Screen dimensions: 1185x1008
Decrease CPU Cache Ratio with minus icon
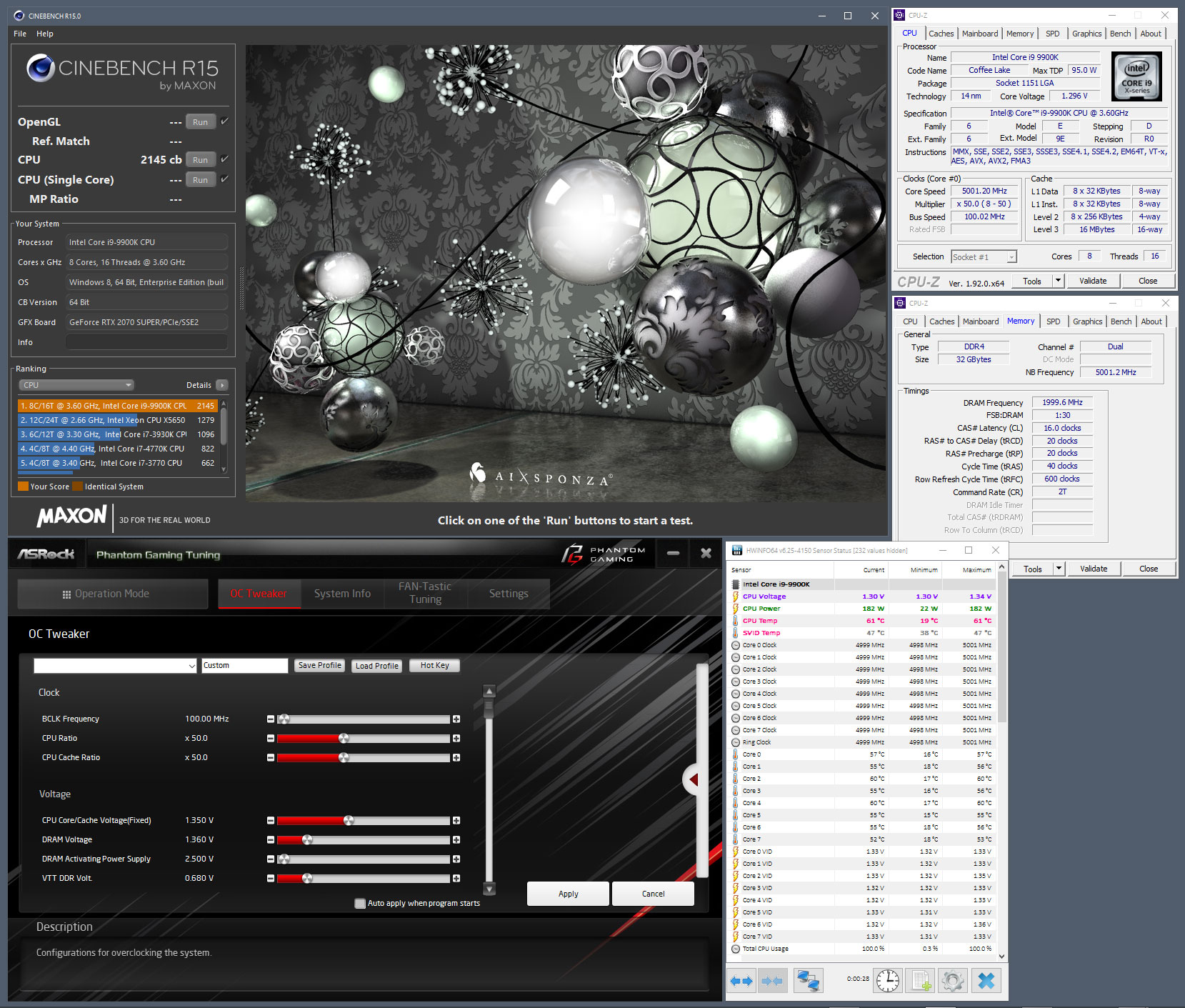271,757
